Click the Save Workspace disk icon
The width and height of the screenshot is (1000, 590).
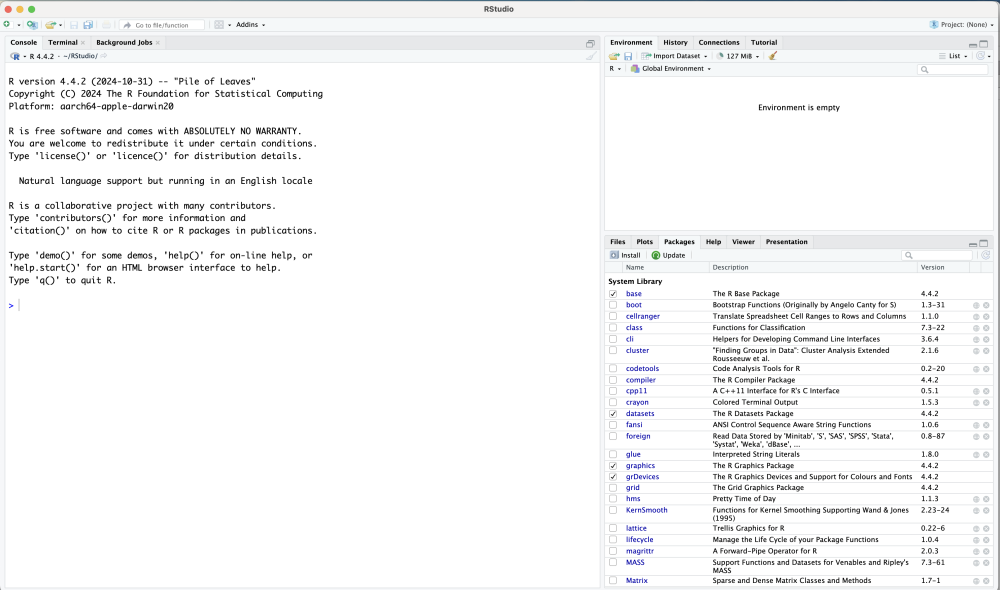point(628,56)
